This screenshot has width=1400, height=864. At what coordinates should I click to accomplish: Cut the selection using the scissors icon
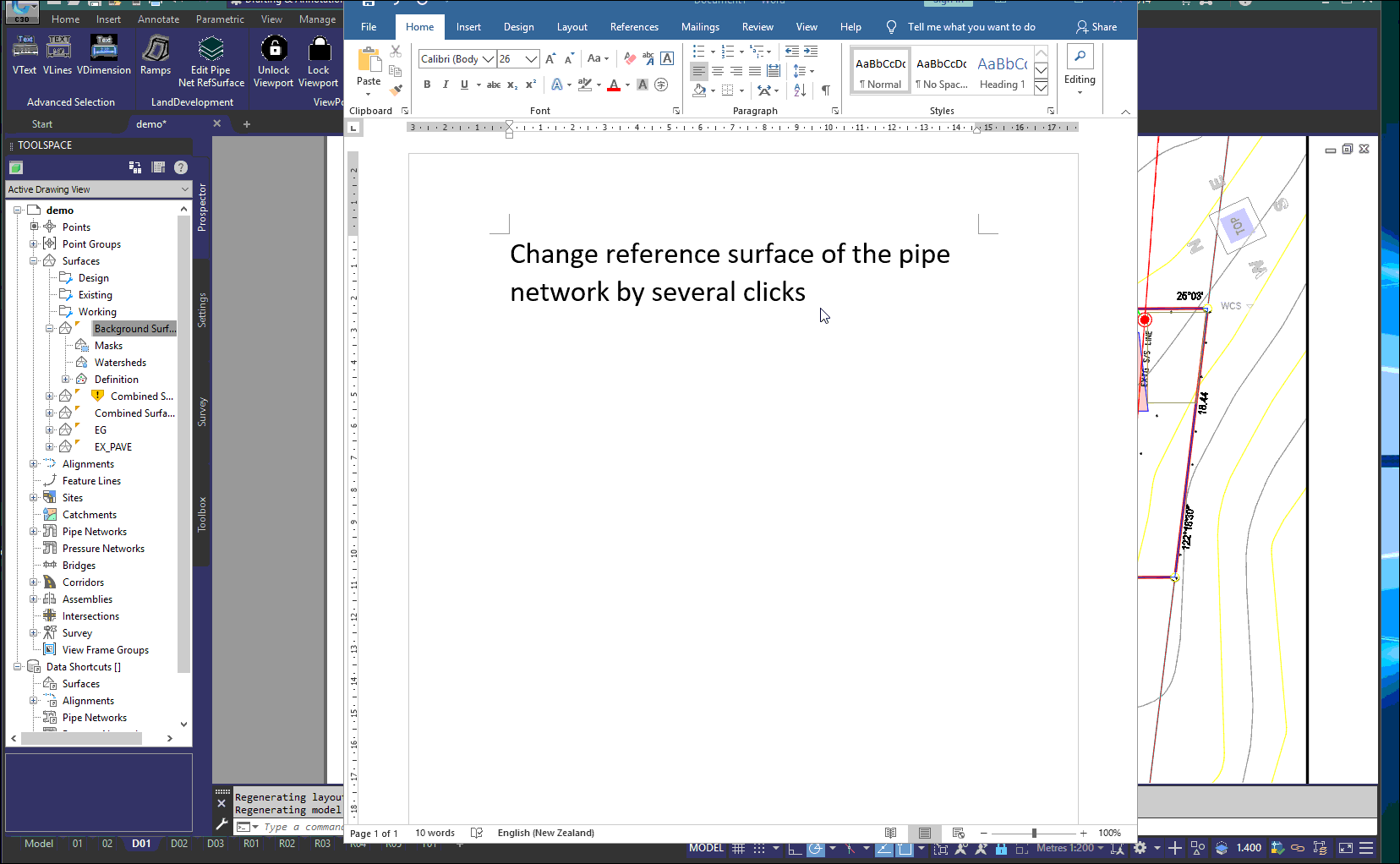pos(396,52)
